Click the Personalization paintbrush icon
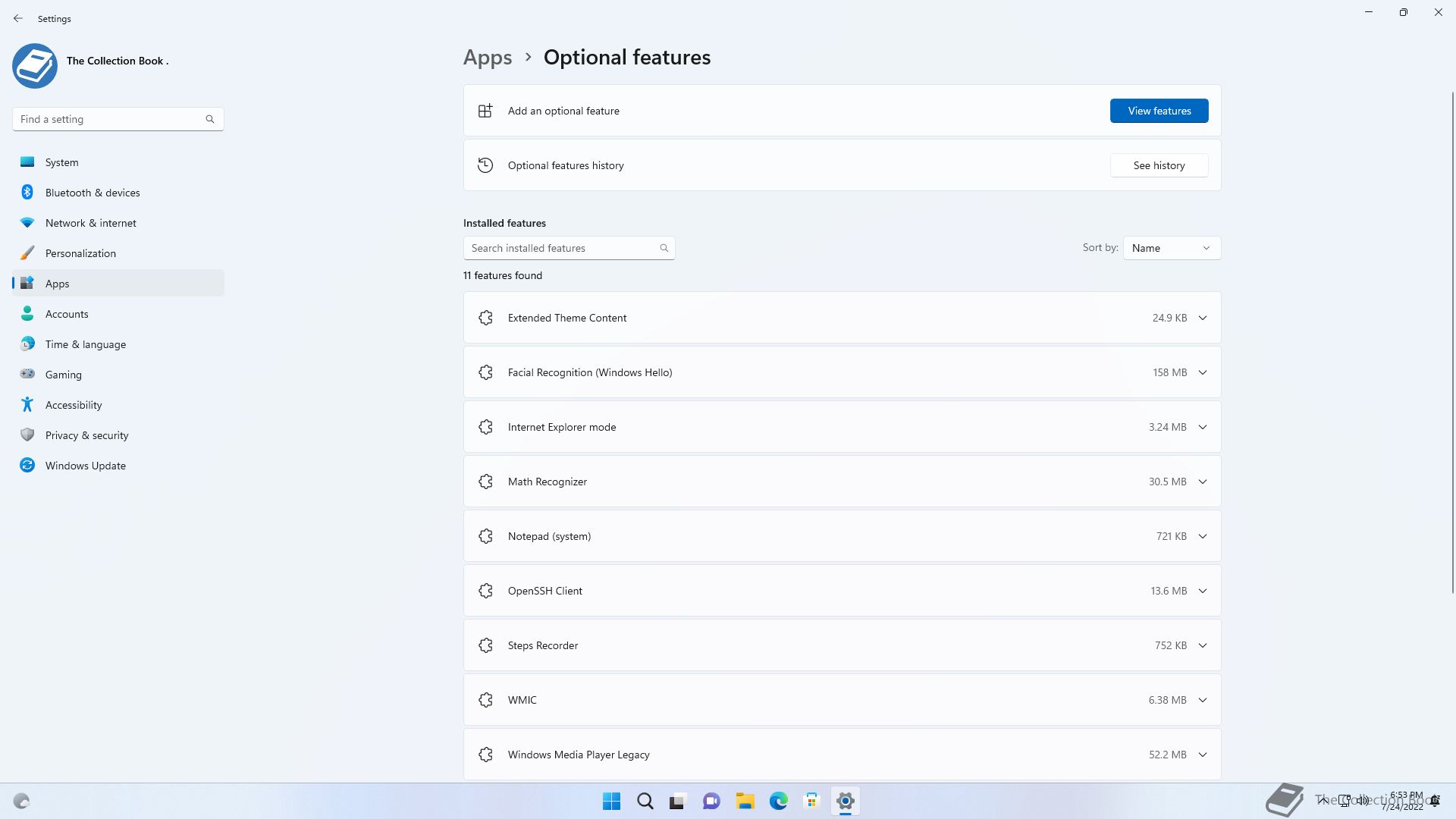This screenshot has width=1456, height=819. click(x=27, y=253)
